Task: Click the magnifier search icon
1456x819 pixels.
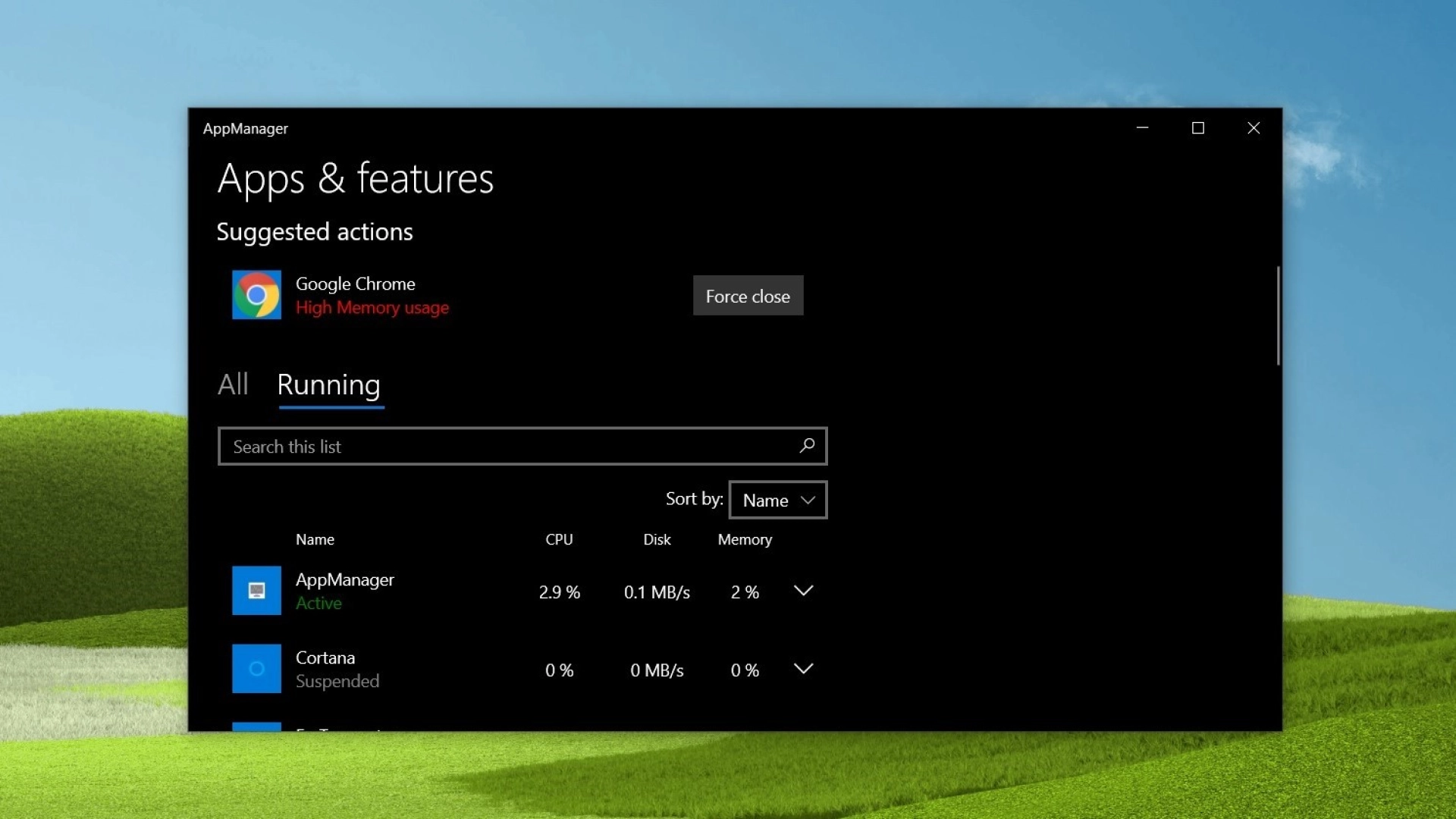Action: pos(807,446)
